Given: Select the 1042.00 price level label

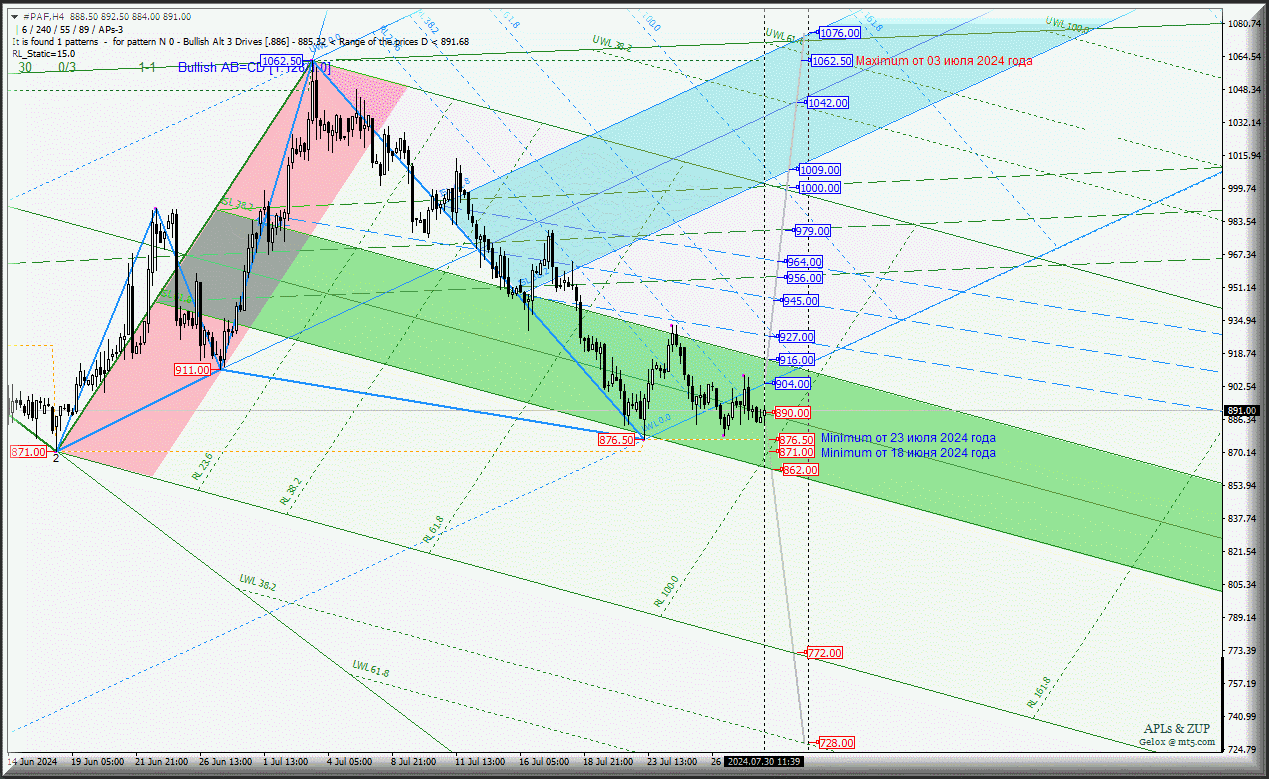Looking at the screenshot, I should point(828,103).
